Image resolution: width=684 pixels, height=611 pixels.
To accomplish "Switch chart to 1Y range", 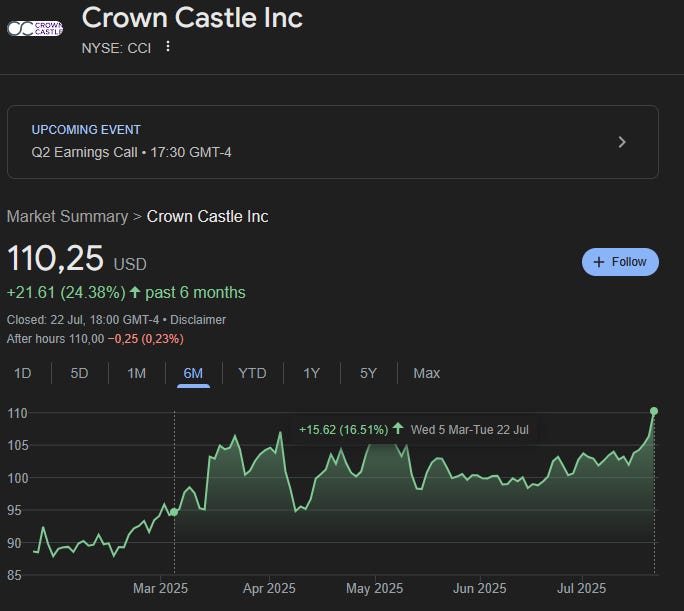I will tap(311, 373).
